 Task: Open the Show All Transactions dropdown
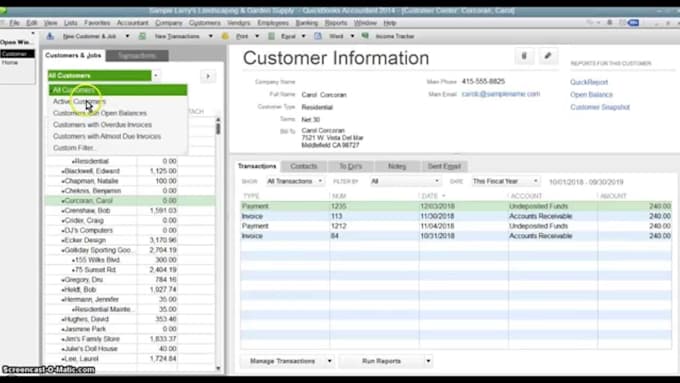pos(294,181)
